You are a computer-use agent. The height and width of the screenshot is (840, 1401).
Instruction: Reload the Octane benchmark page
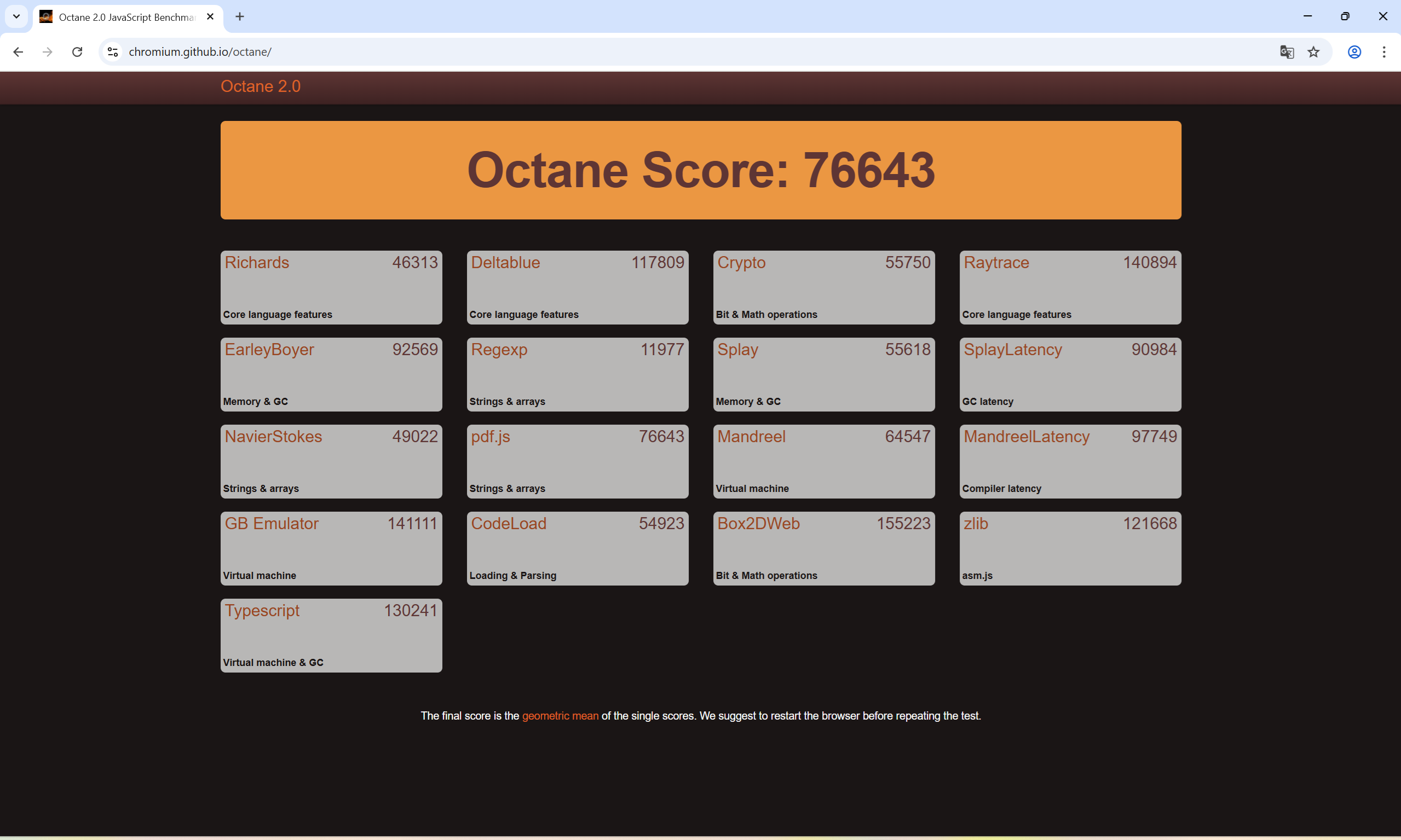(x=78, y=52)
